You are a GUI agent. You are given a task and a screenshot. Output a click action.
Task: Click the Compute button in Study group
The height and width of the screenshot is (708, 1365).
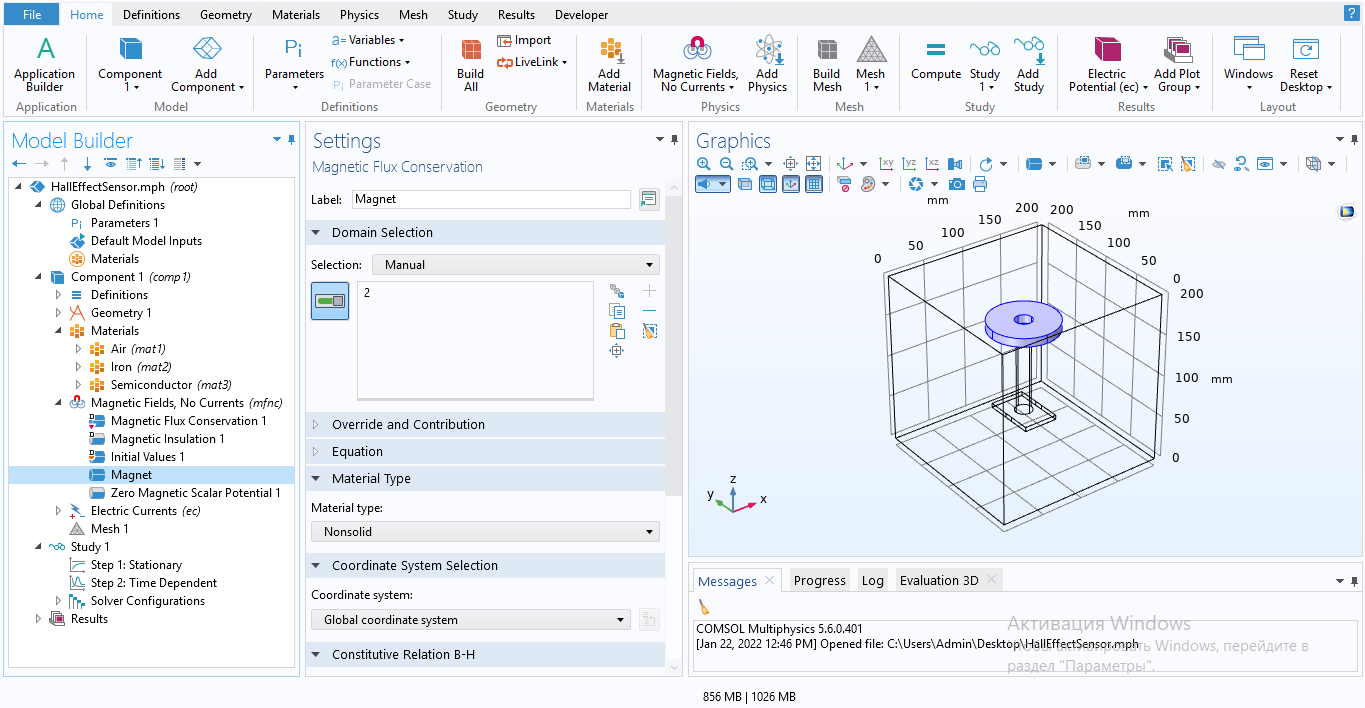point(936,60)
